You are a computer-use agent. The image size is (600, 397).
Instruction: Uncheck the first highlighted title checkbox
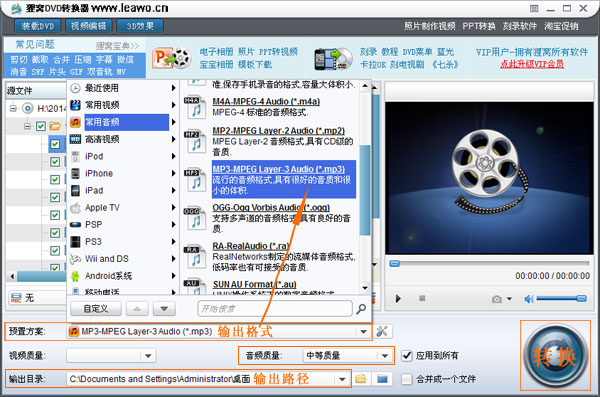[55, 144]
